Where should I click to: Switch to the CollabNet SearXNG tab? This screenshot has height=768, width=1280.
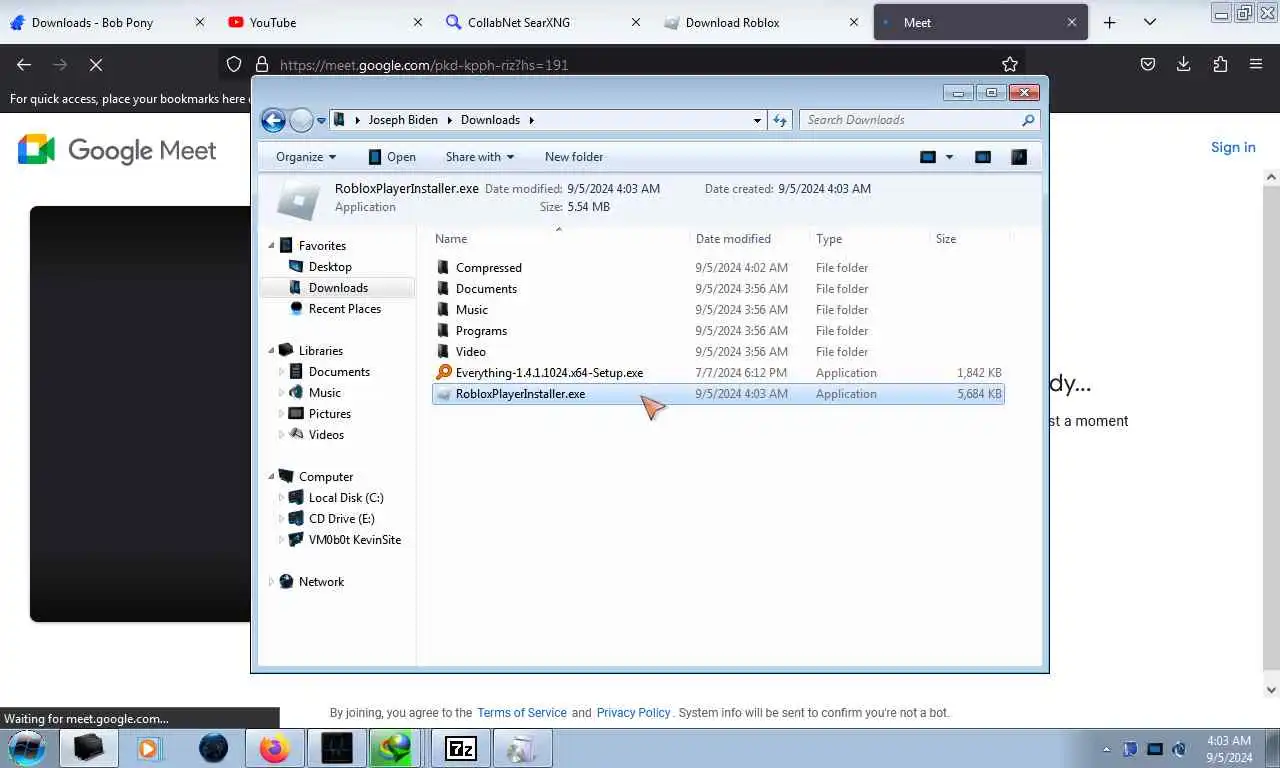tap(543, 22)
